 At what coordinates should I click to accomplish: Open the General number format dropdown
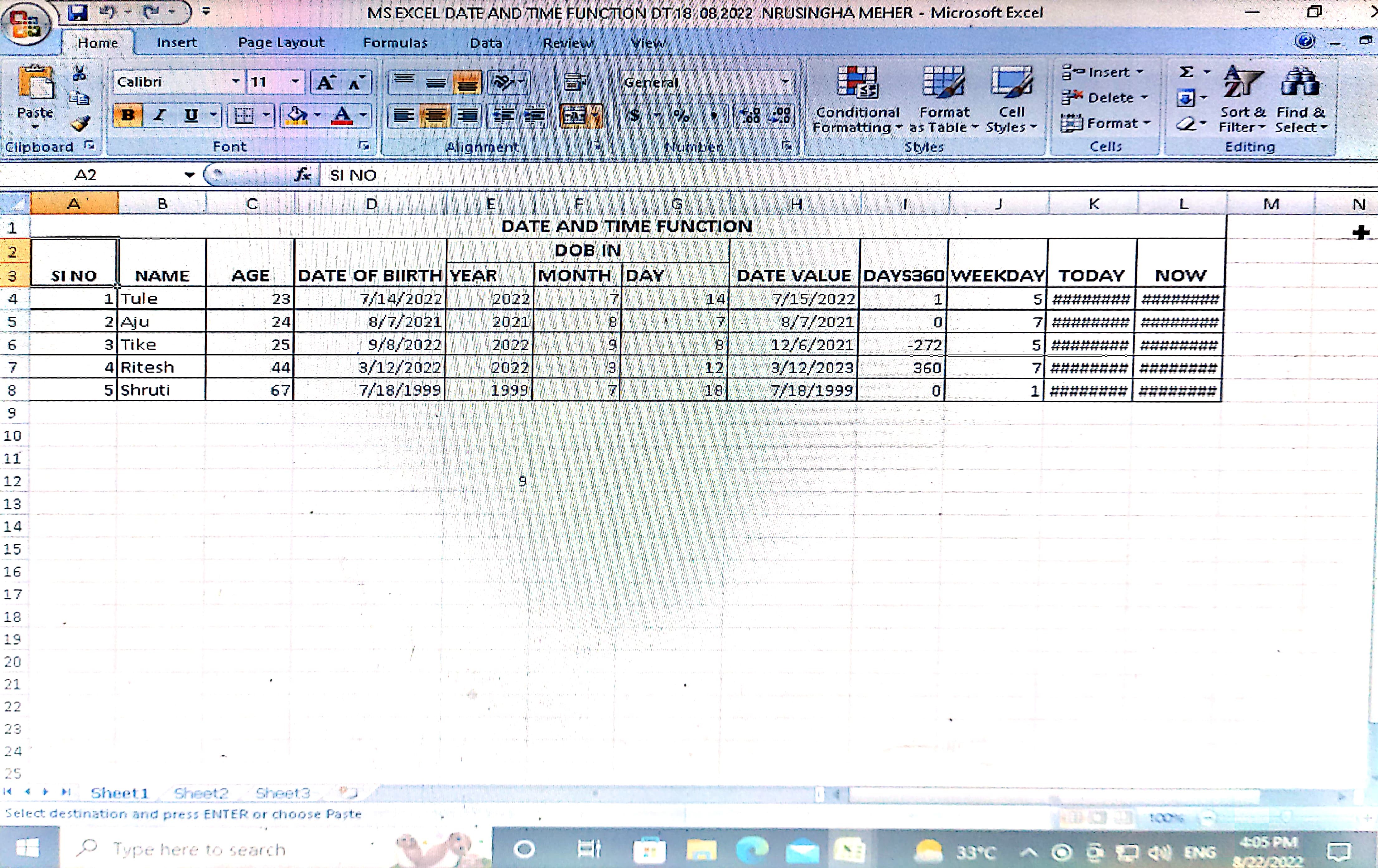click(786, 82)
